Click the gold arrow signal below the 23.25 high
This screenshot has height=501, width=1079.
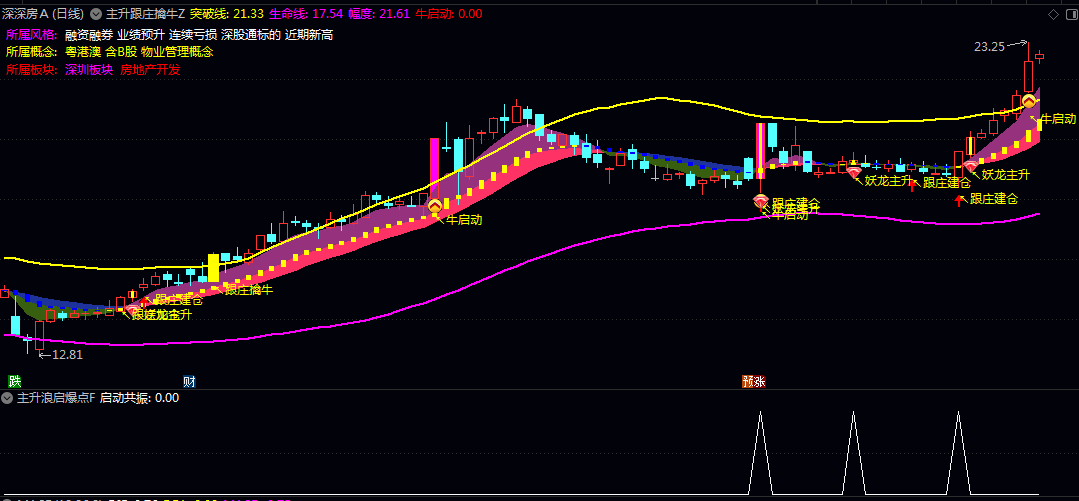[x=1029, y=102]
